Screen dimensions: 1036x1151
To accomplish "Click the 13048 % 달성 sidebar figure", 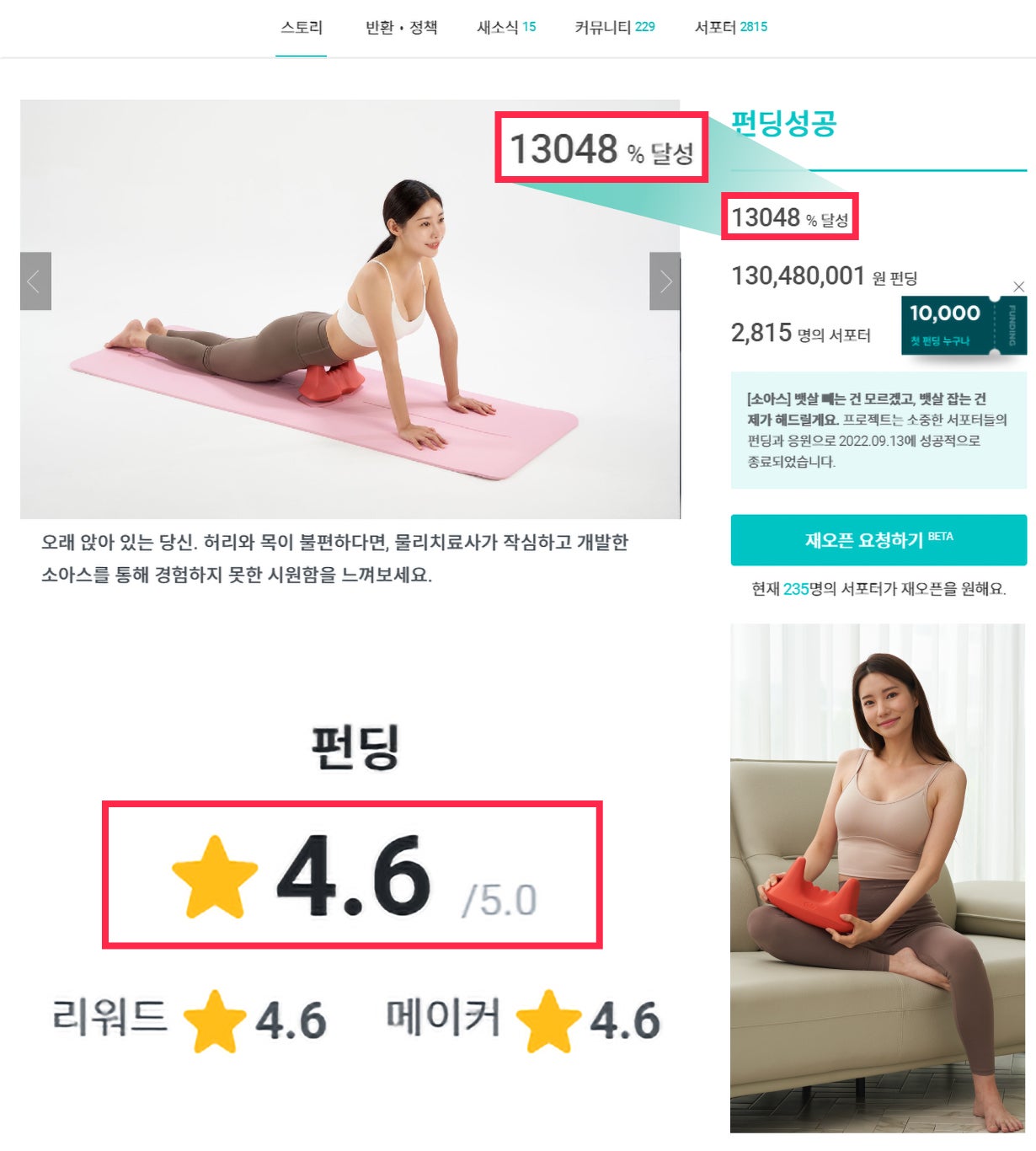I will click(x=790, y=217).
